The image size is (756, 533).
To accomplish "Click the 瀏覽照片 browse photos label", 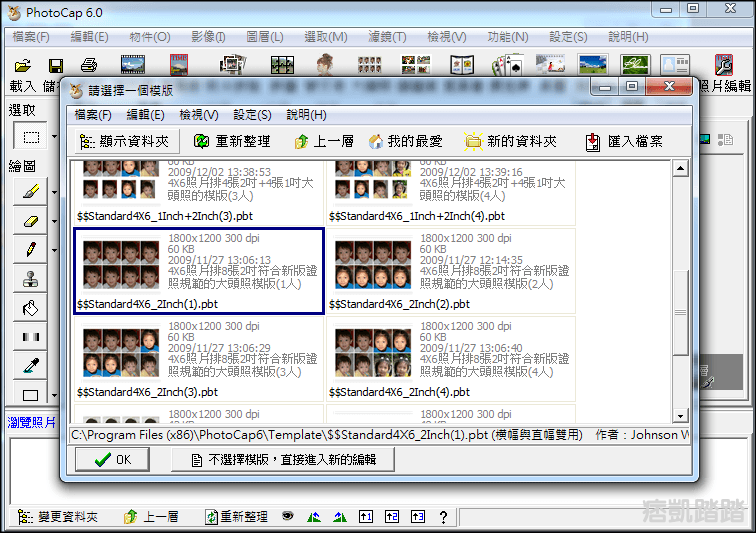I will (x=31, y=423).
